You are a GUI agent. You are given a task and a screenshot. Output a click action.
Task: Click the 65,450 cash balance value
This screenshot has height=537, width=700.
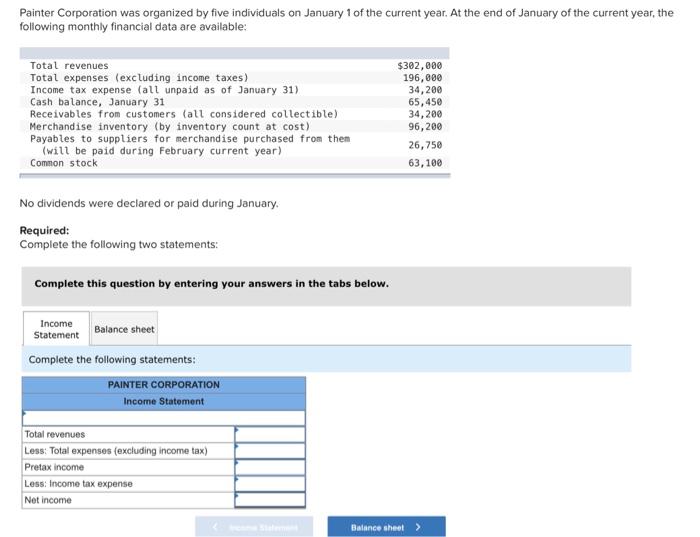[x=425, y=102]
